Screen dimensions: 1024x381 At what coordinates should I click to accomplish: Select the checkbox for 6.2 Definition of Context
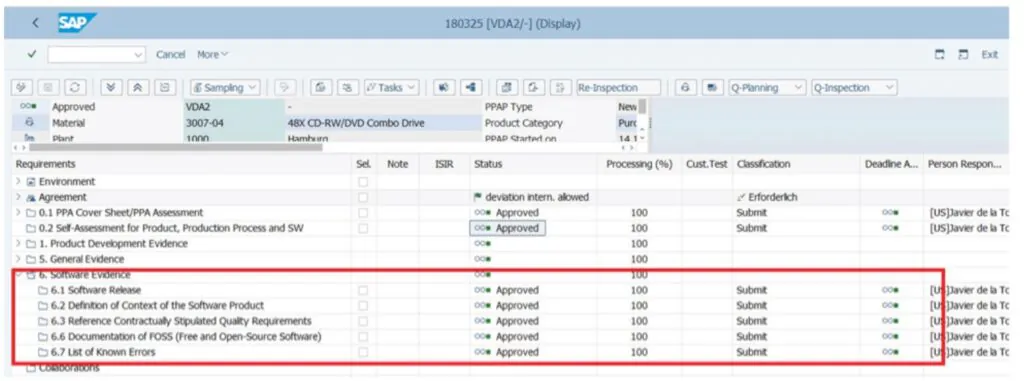pos(363,306)
